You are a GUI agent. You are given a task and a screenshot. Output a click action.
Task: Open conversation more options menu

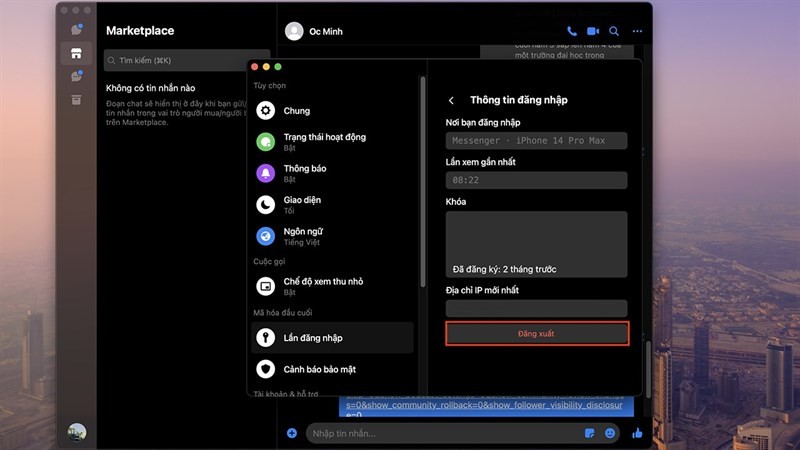(x=637, y=31)
